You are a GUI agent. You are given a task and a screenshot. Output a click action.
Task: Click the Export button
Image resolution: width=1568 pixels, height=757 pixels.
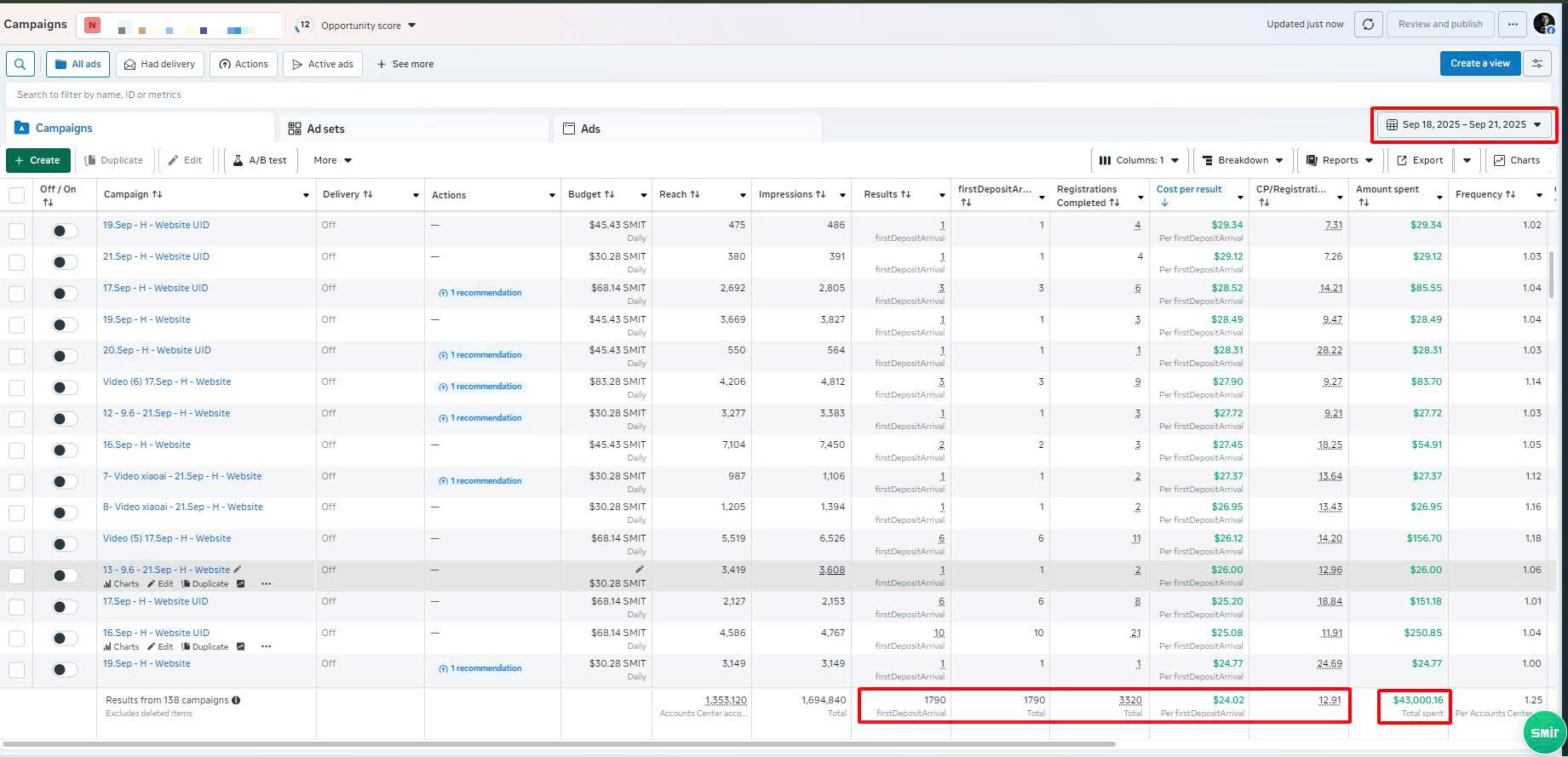coord(1420,160)
